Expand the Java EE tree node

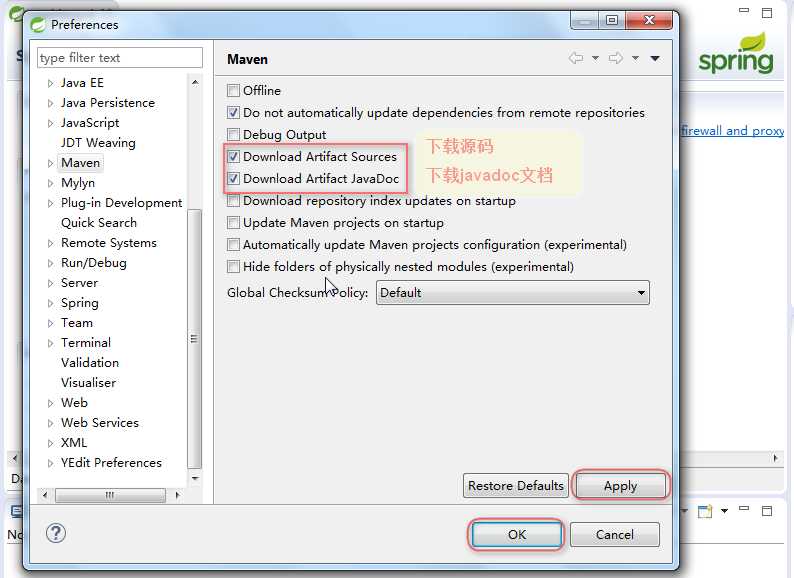click(x=50, y=83)
